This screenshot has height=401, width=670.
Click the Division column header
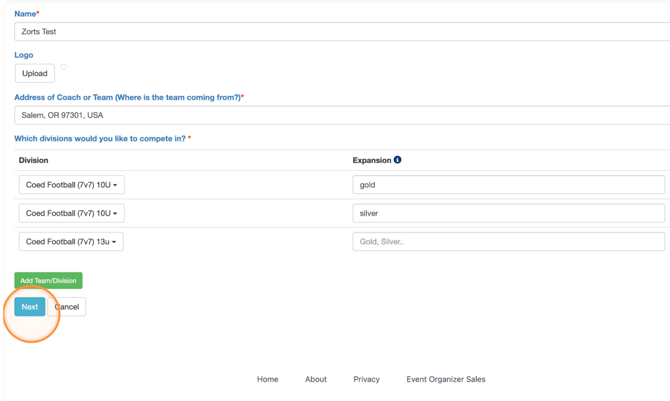coord(34,160)
